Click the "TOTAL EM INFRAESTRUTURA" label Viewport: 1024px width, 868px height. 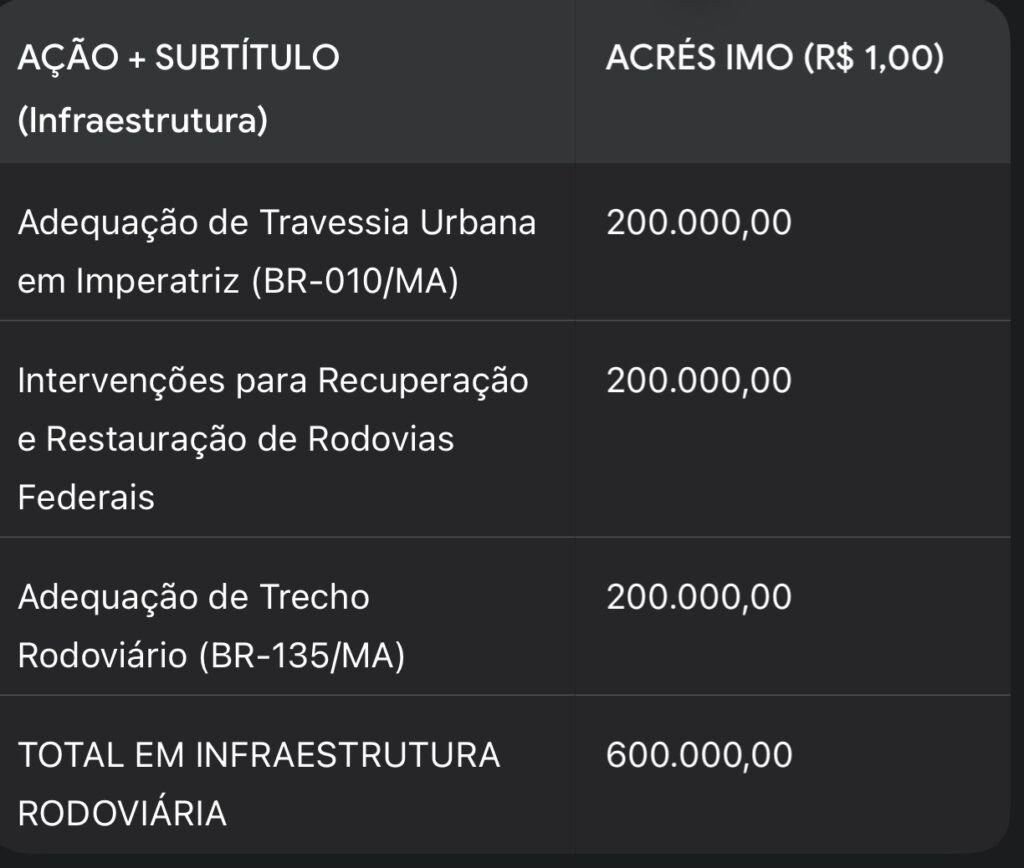click(259, 754)
